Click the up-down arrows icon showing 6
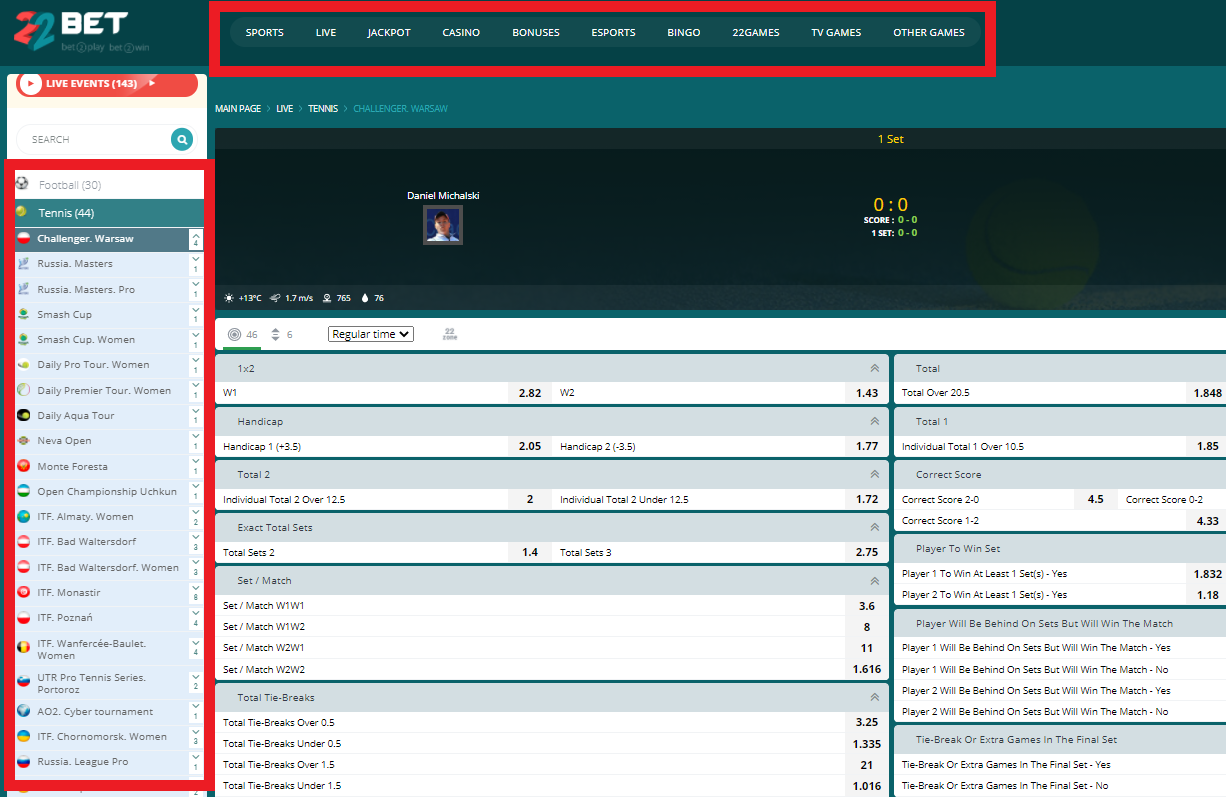1226x797 pixels. click(x=276, y=334)
